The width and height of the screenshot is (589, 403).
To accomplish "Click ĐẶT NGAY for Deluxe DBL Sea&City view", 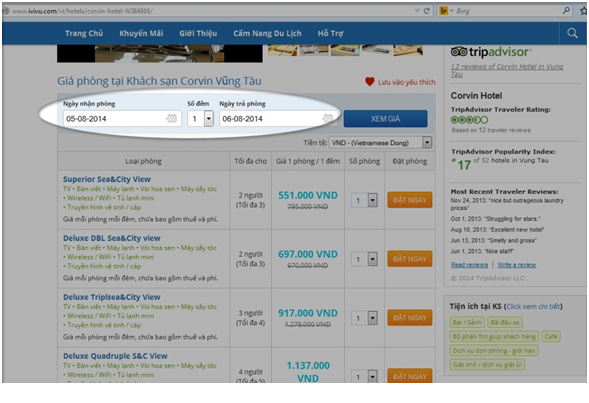I will point(410,259).
